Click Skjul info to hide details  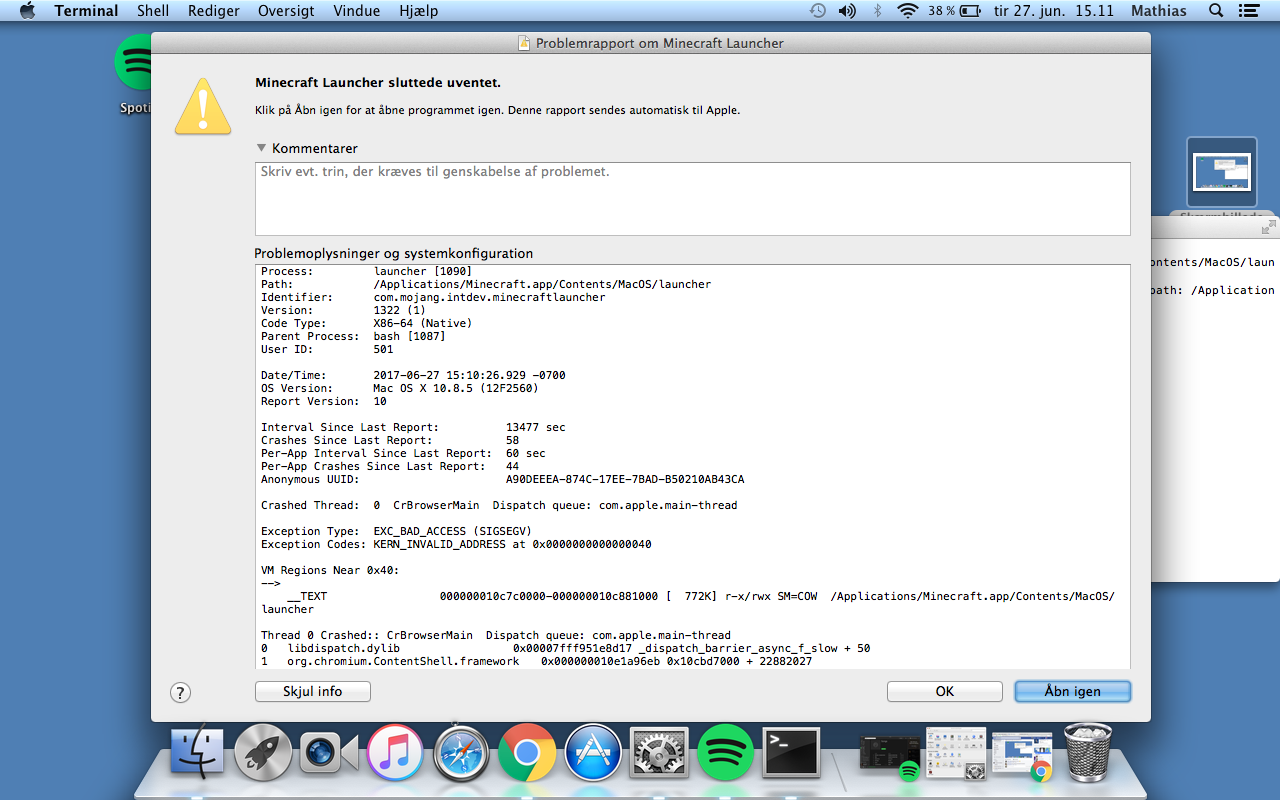pos(312,691)
